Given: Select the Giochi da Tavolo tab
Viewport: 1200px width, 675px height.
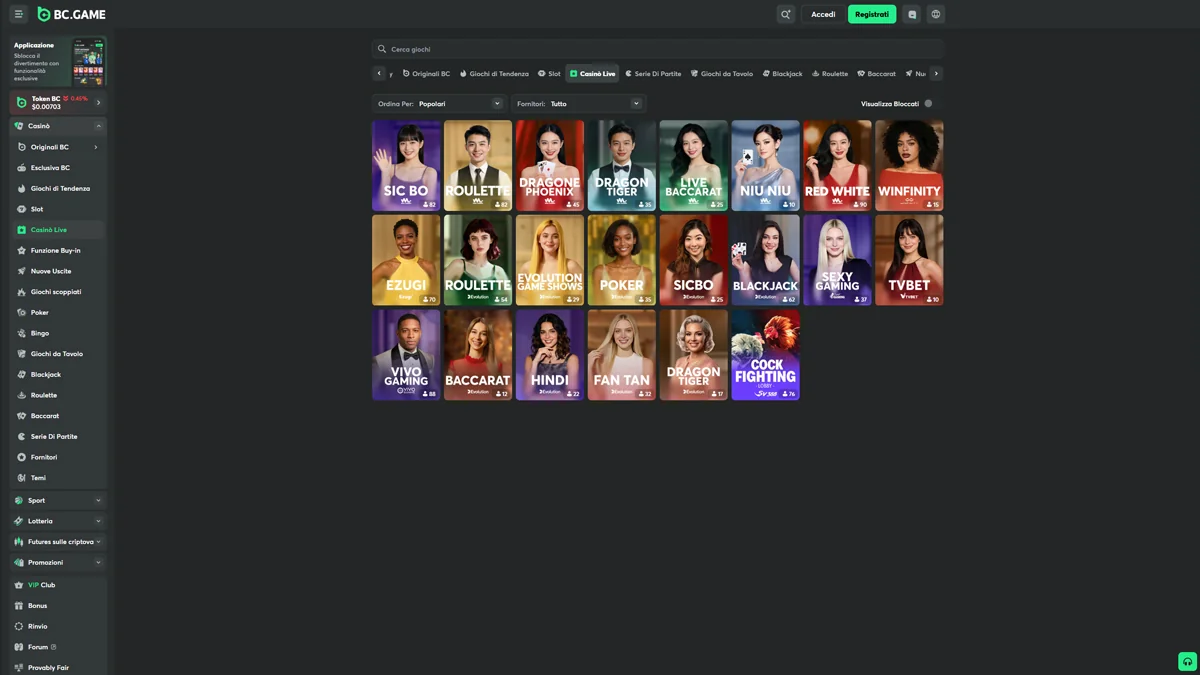Looking at the screenshot, I should pos(722,73).
